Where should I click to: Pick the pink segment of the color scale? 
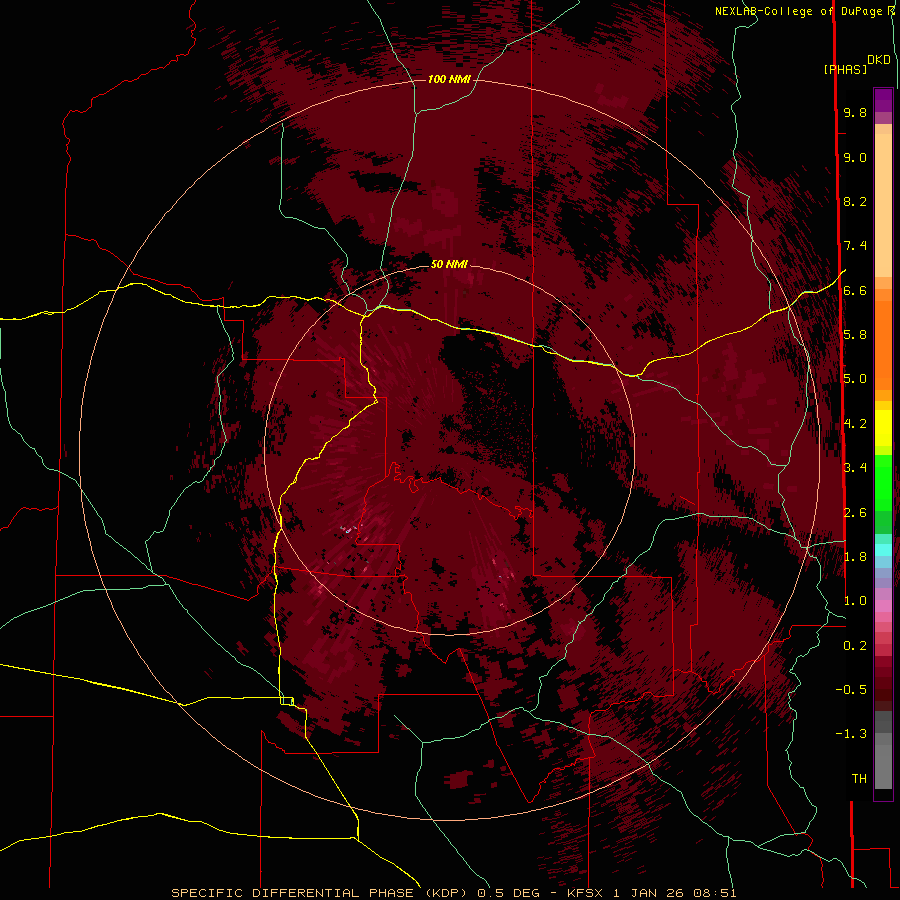click(x=883, y=606)
